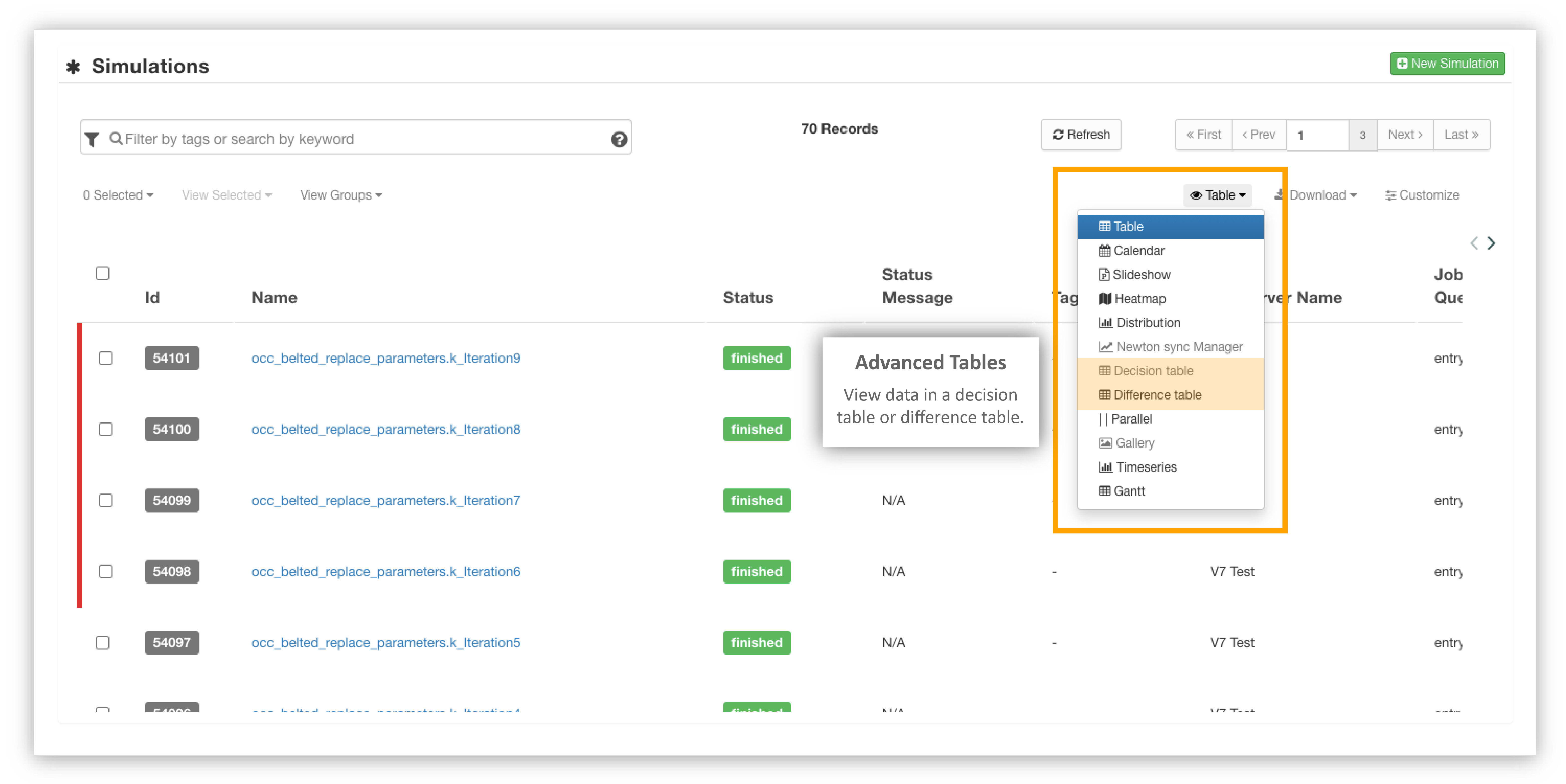Select Newton sync Manager option
Screen dimensions: 1566x784
(1170, 347)
